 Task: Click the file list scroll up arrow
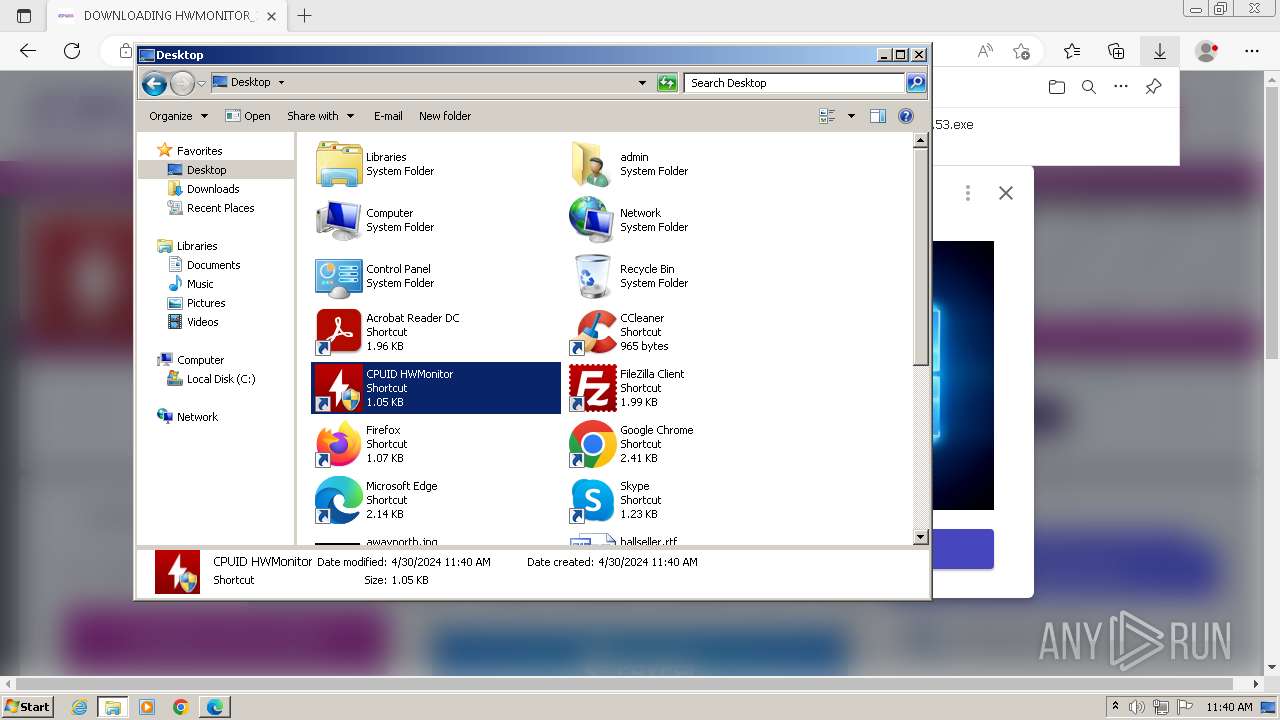point(921,142)
